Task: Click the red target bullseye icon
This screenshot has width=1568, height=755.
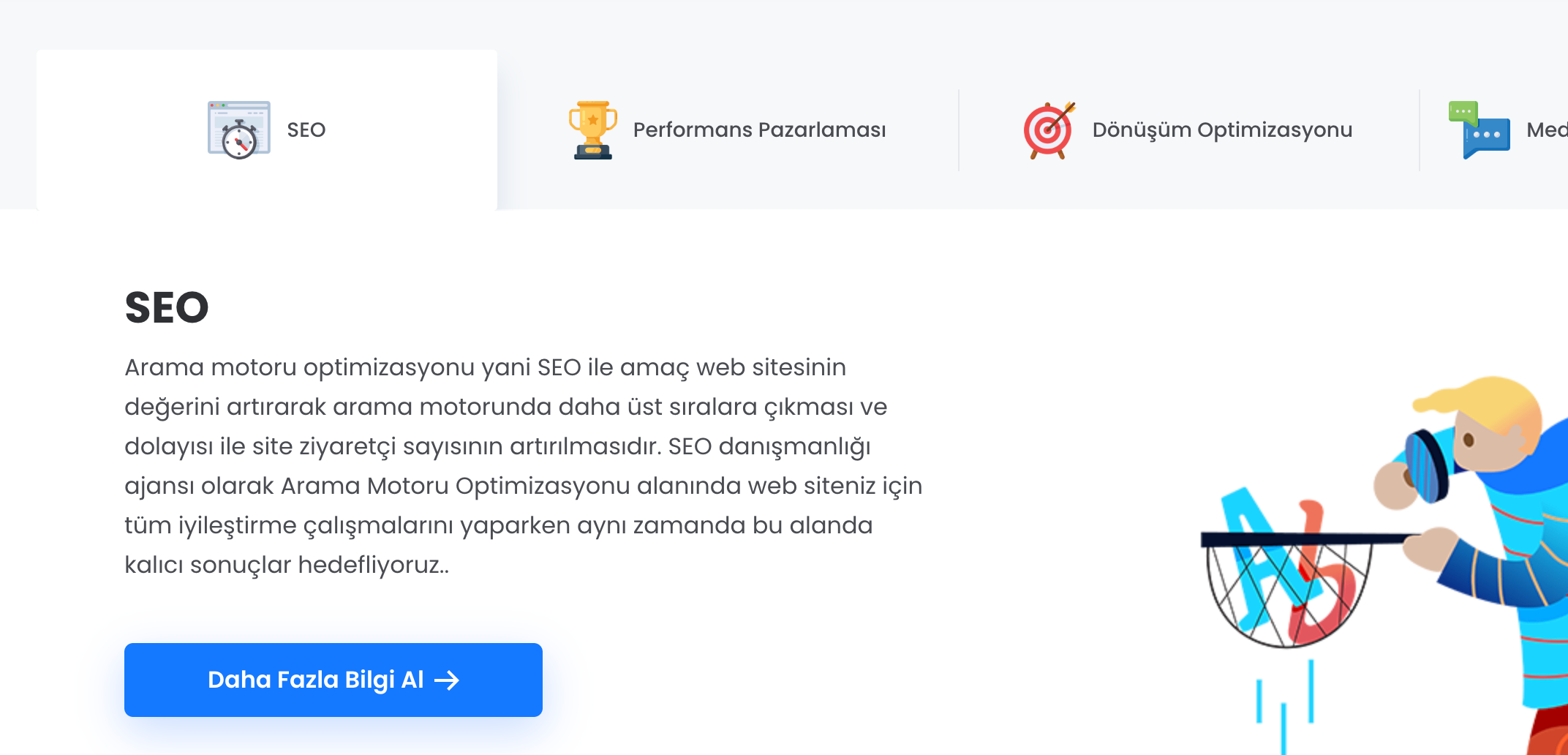Action: pos(1049,130)
